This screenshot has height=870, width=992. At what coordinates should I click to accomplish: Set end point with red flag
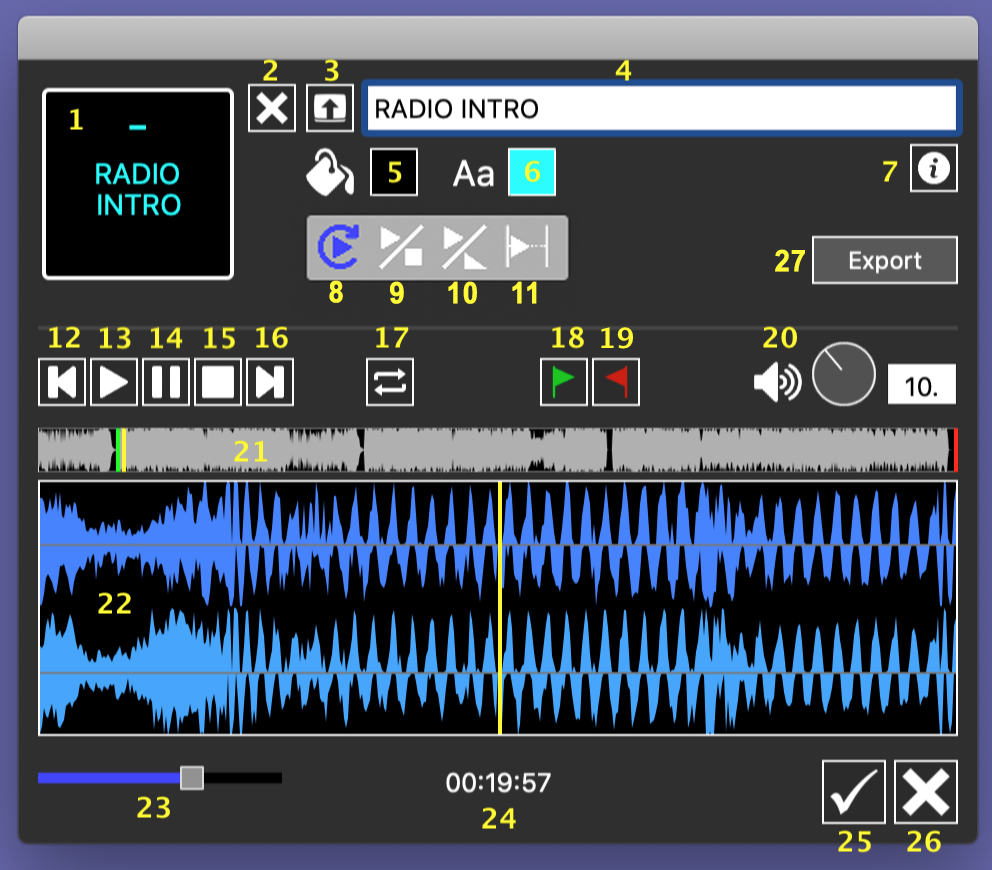tap(616, 382)
